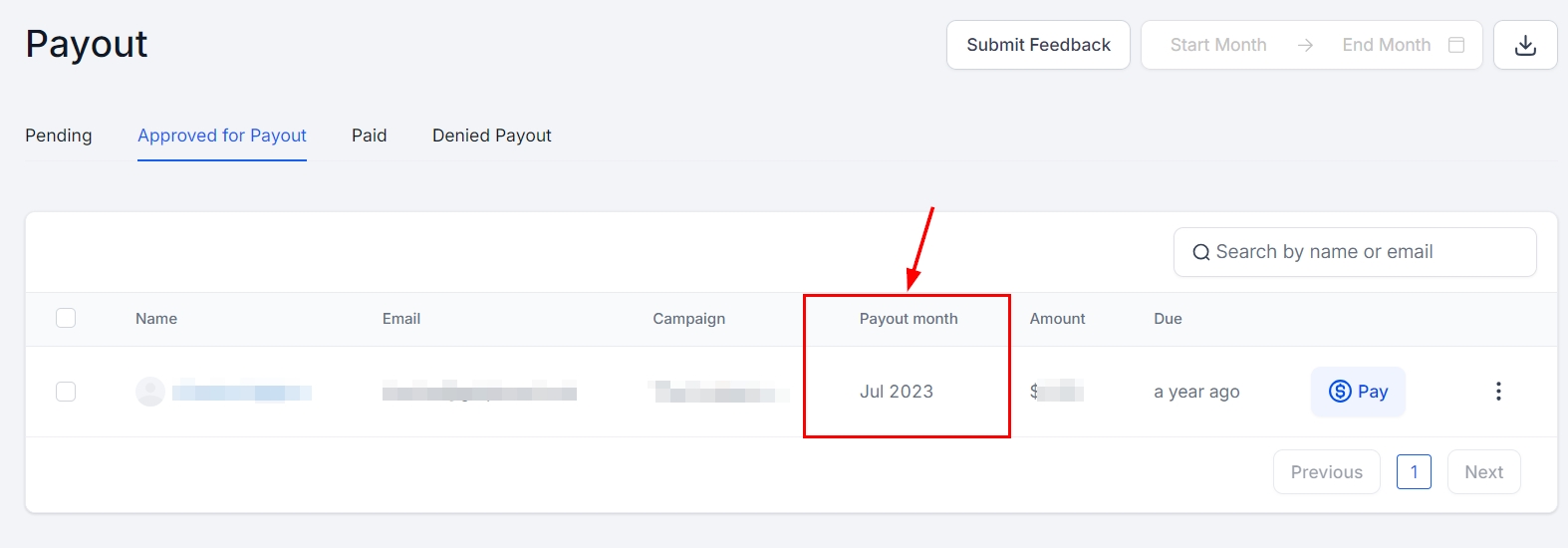Click the search magnifier icon
This screenshot has width=1568, height=548.
1201,253
